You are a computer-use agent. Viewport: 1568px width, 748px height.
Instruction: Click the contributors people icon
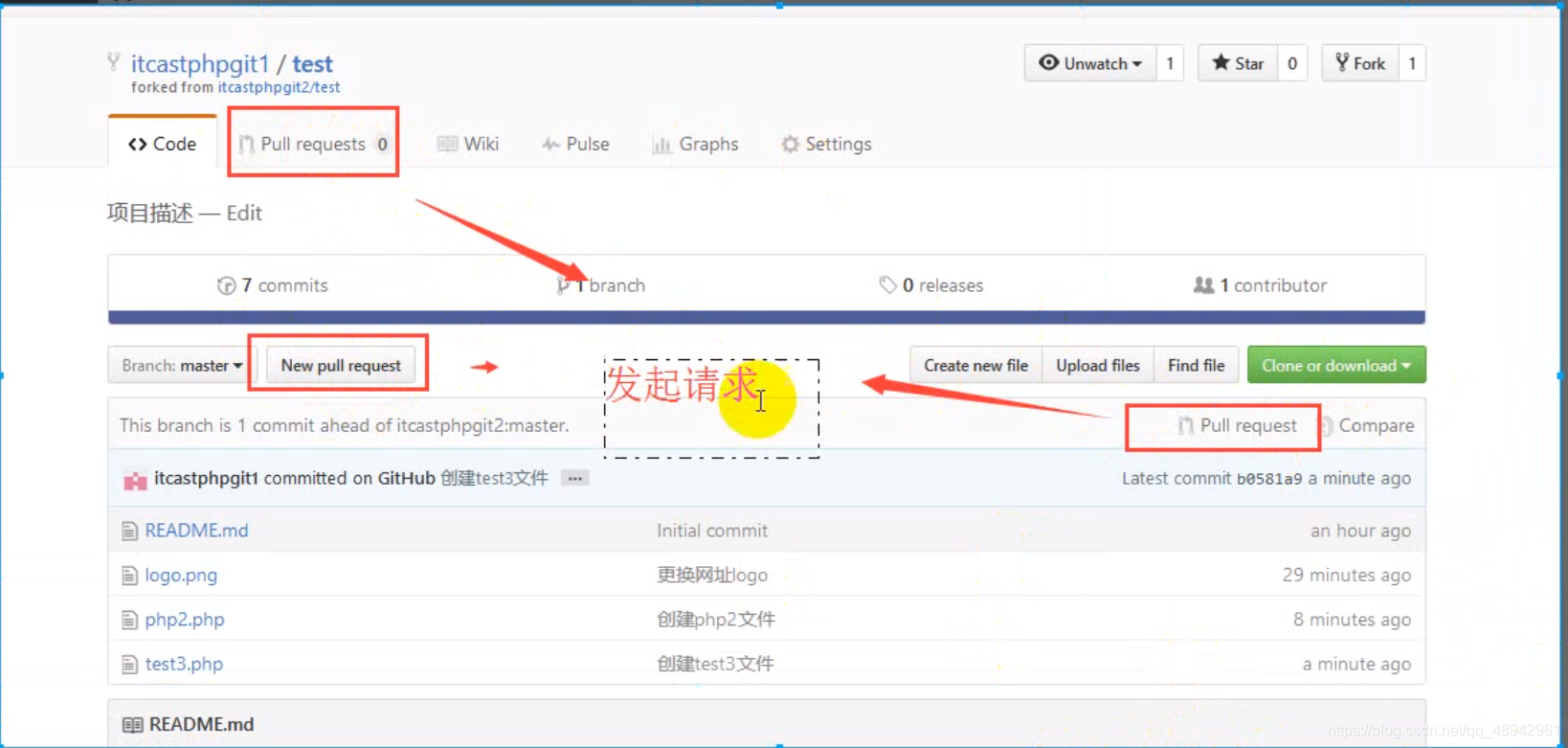point(1203,284)
